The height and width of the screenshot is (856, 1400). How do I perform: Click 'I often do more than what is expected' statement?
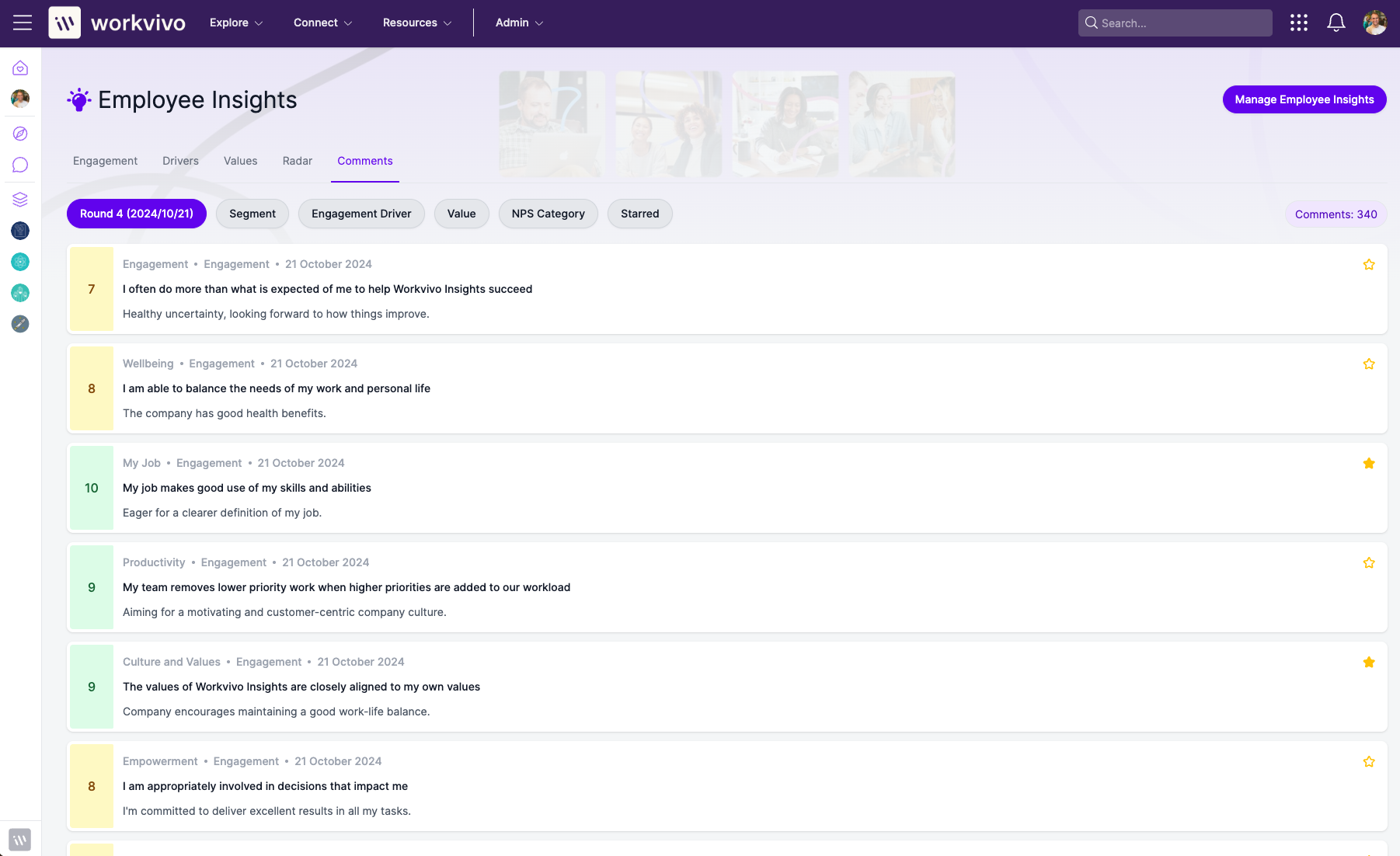[x=327, y=289]
